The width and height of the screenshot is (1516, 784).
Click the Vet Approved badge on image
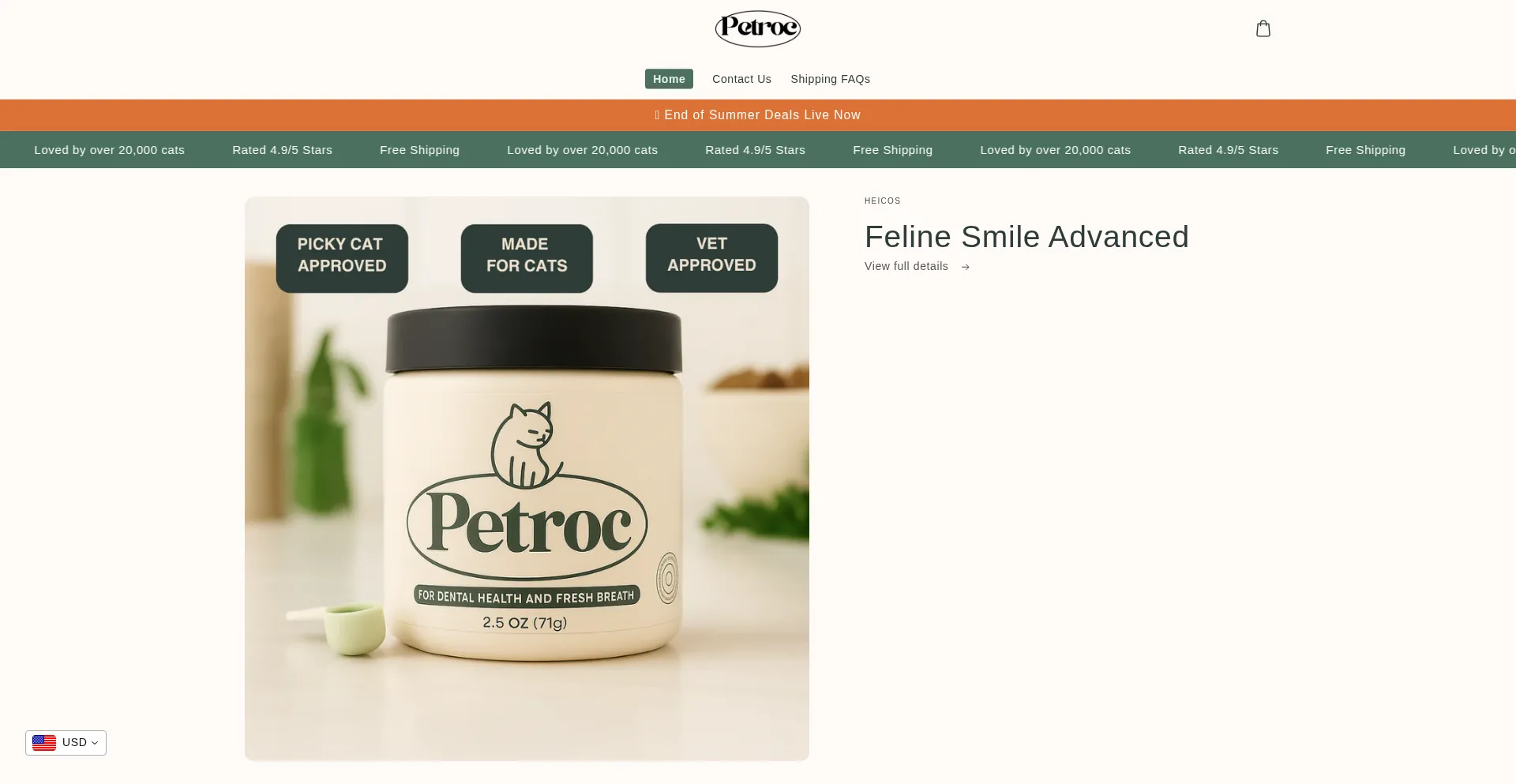click(711, 258)
